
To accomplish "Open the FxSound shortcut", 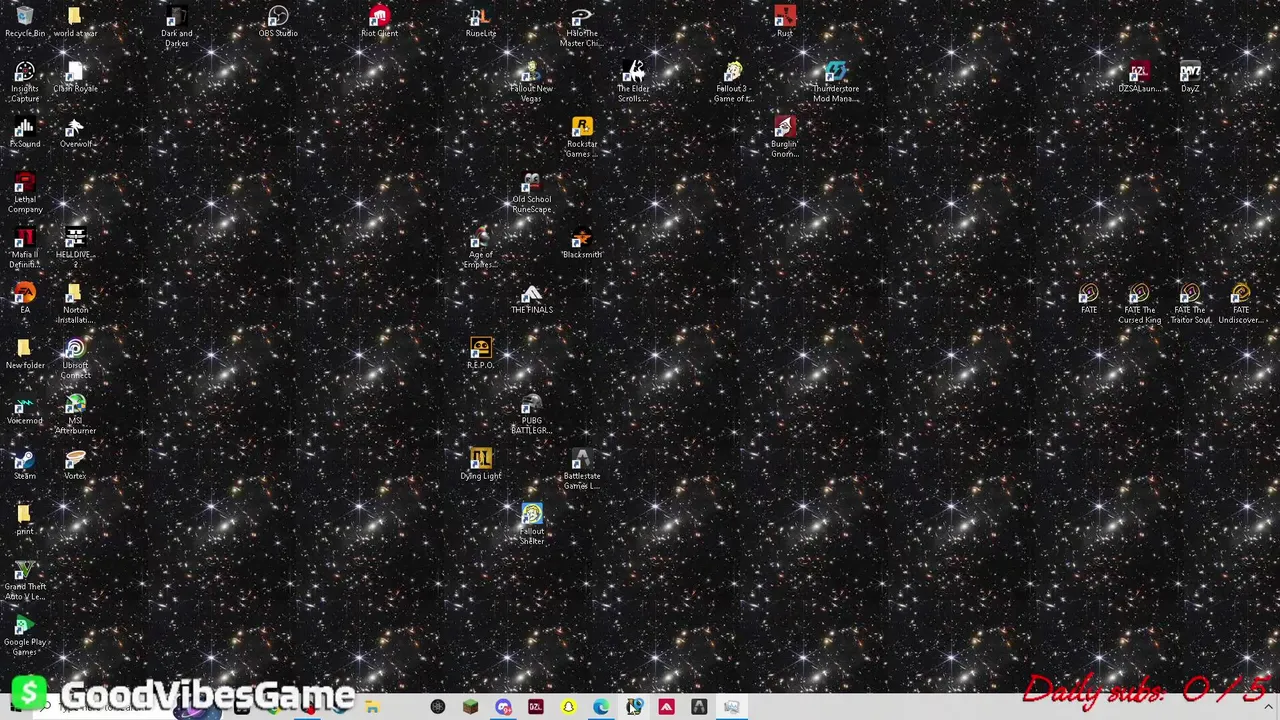I will click(x=25, y=132).
